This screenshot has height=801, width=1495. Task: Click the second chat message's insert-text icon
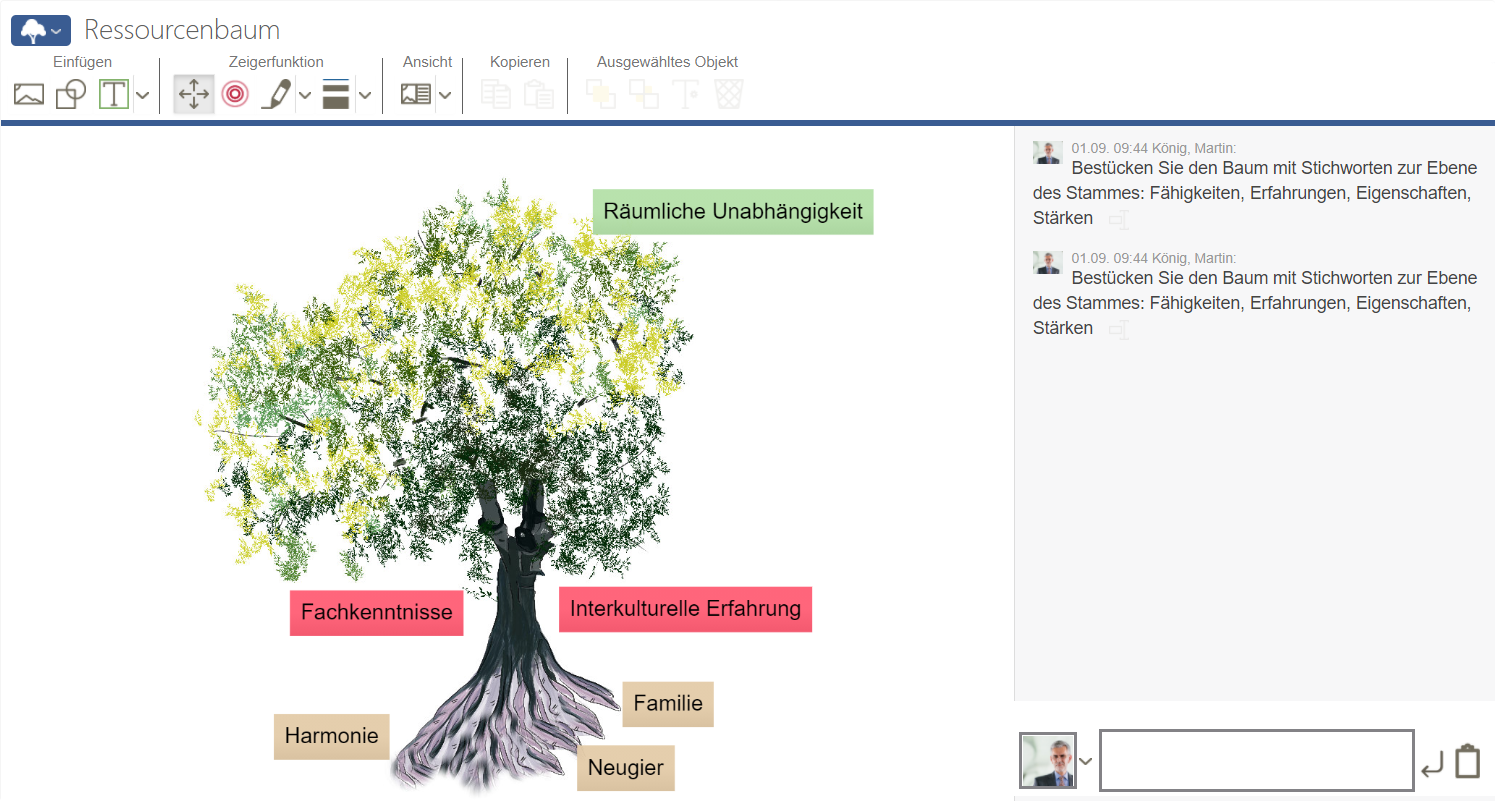[x=1118, y=329]
